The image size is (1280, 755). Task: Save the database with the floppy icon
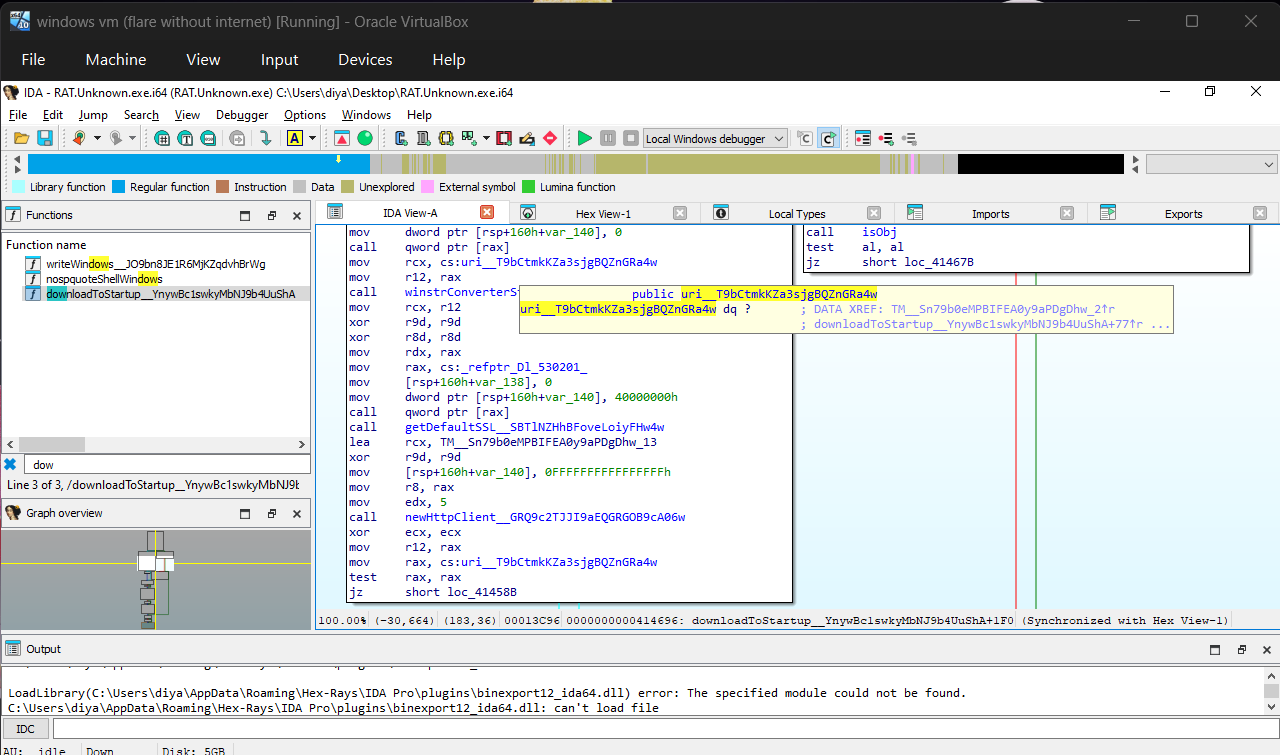pyautogui.click(x=44, y=138)
